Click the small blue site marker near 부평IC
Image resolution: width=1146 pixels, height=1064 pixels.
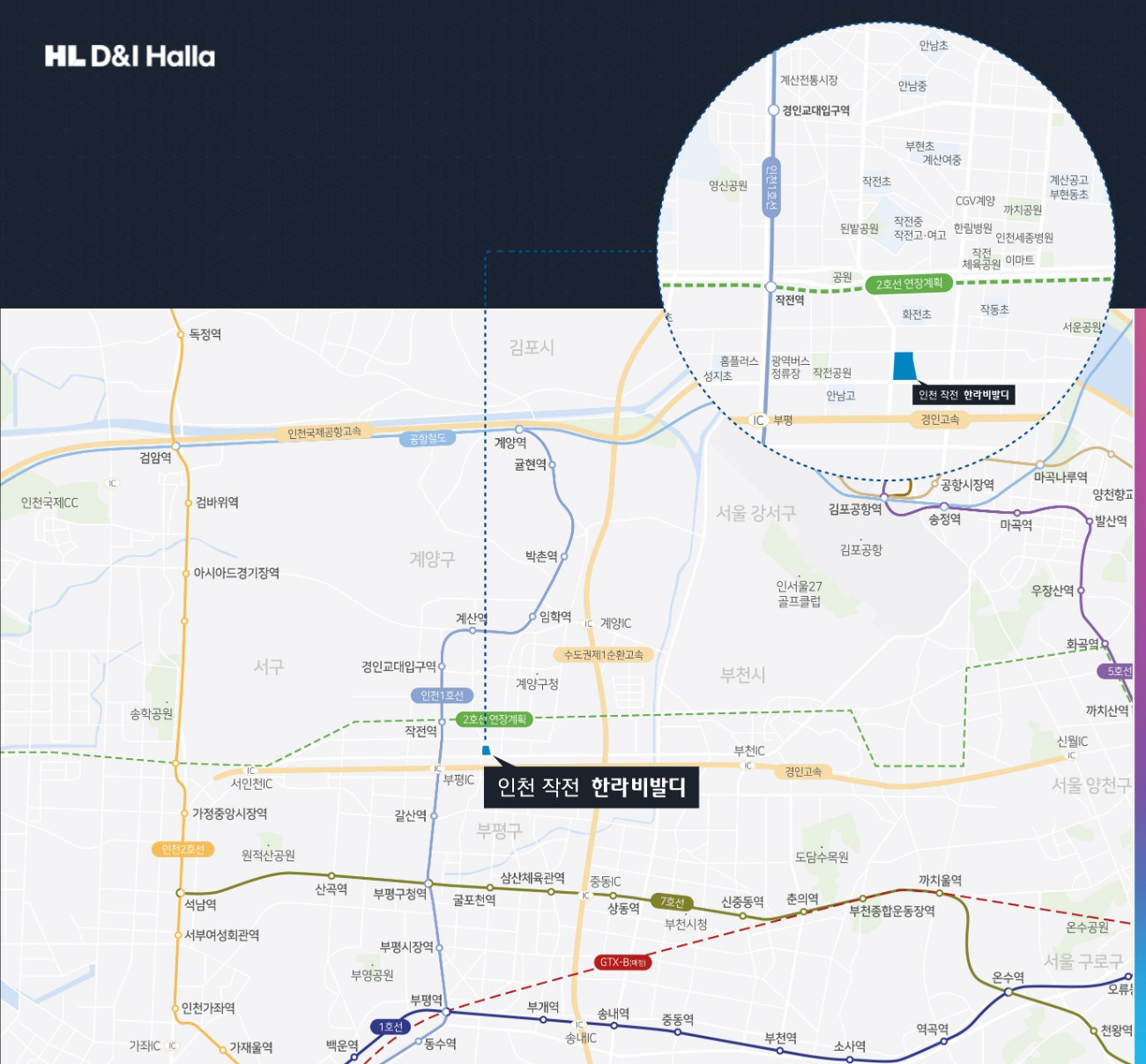tap(486, 750)
